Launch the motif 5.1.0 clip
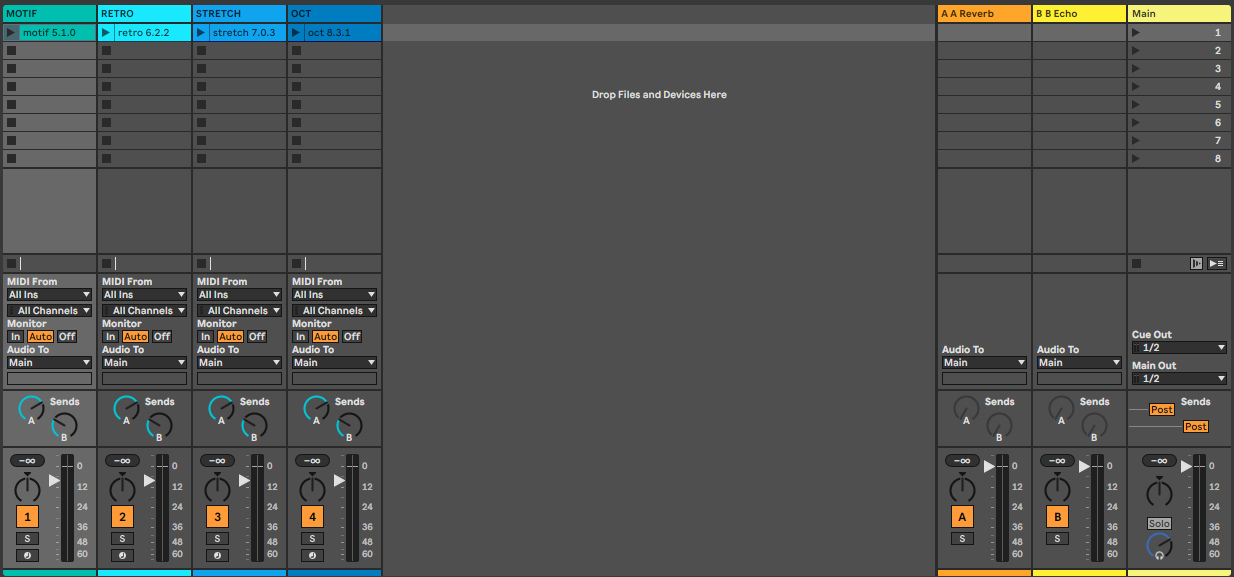The width and height of the screenshot is (1234, 577). (11, 33)
